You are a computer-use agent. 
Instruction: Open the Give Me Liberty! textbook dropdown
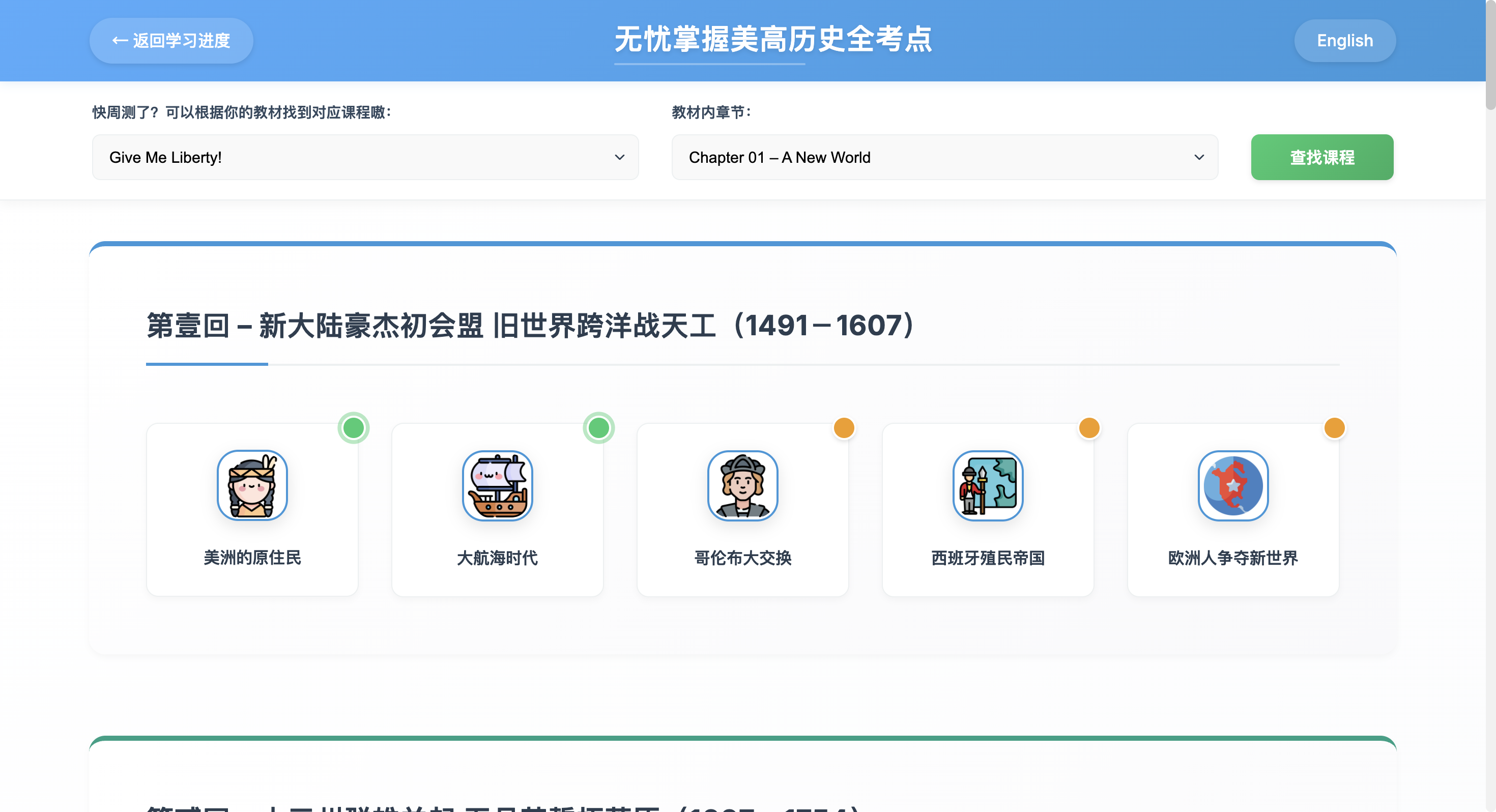[x=365, y=157]
